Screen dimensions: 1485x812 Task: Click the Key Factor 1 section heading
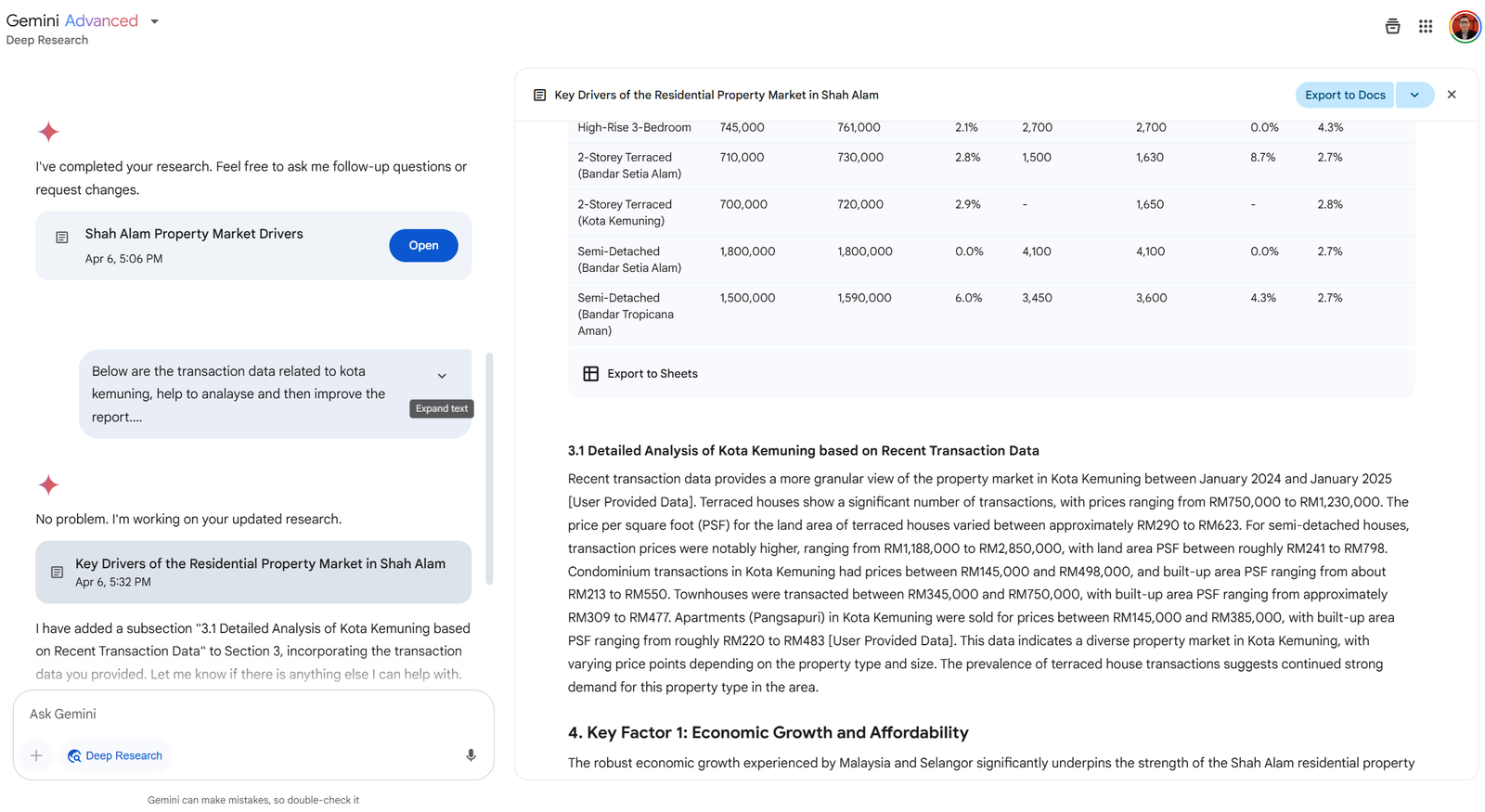pos(768,733)
